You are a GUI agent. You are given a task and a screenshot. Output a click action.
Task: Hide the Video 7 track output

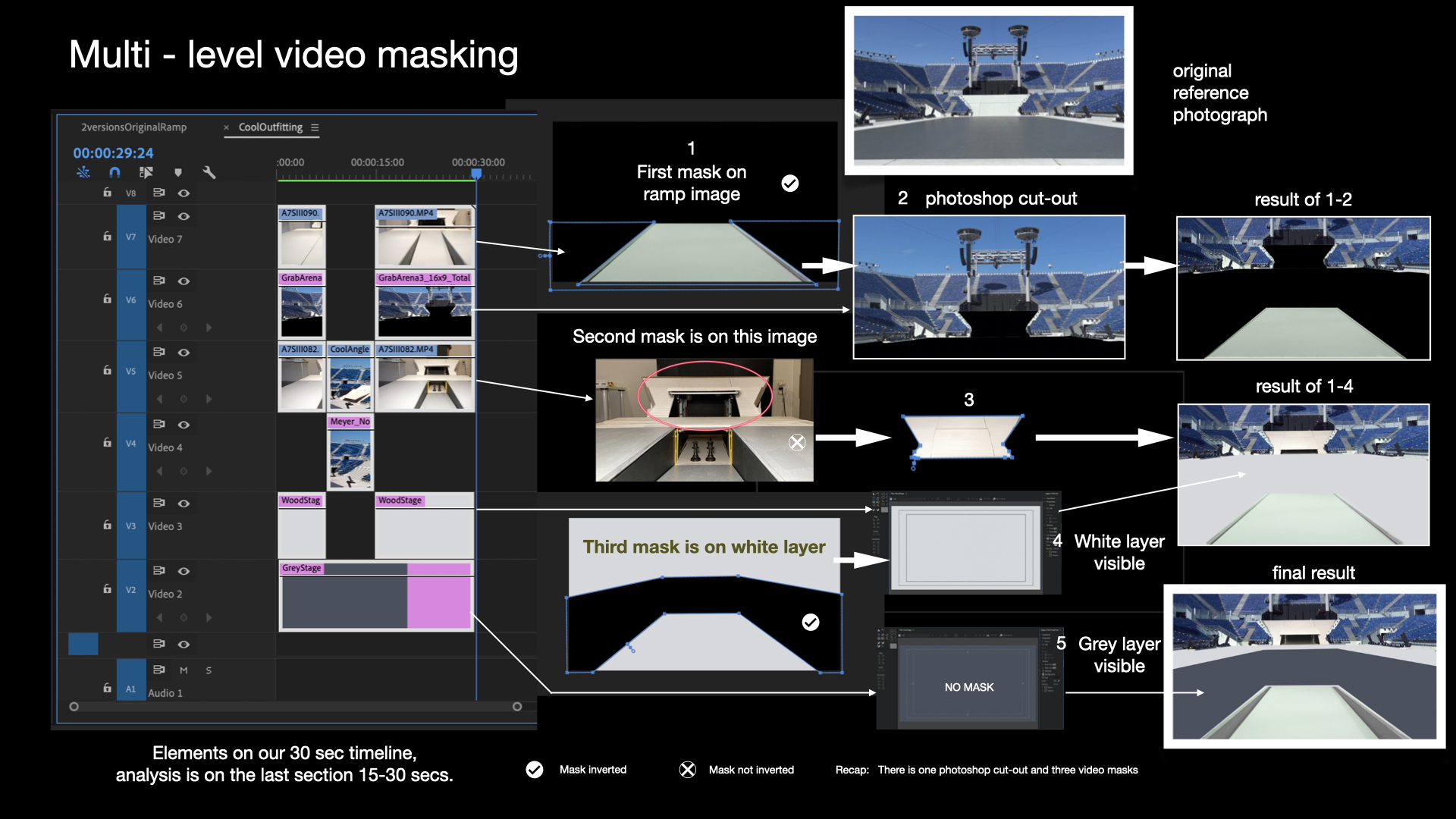[x=184, y=216]
